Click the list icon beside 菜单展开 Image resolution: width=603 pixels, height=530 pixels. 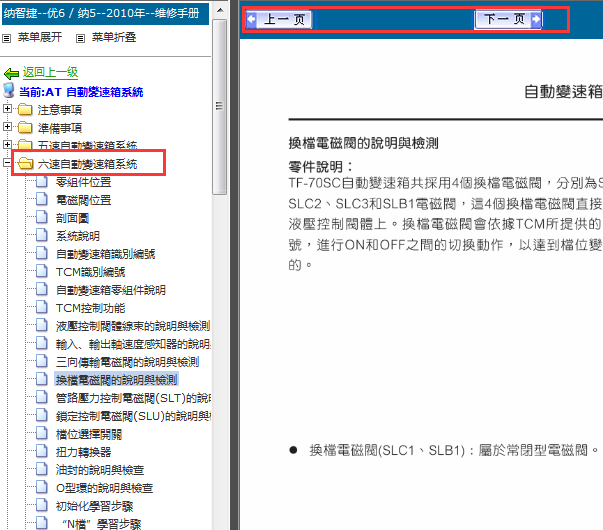(x=7, y=38)
